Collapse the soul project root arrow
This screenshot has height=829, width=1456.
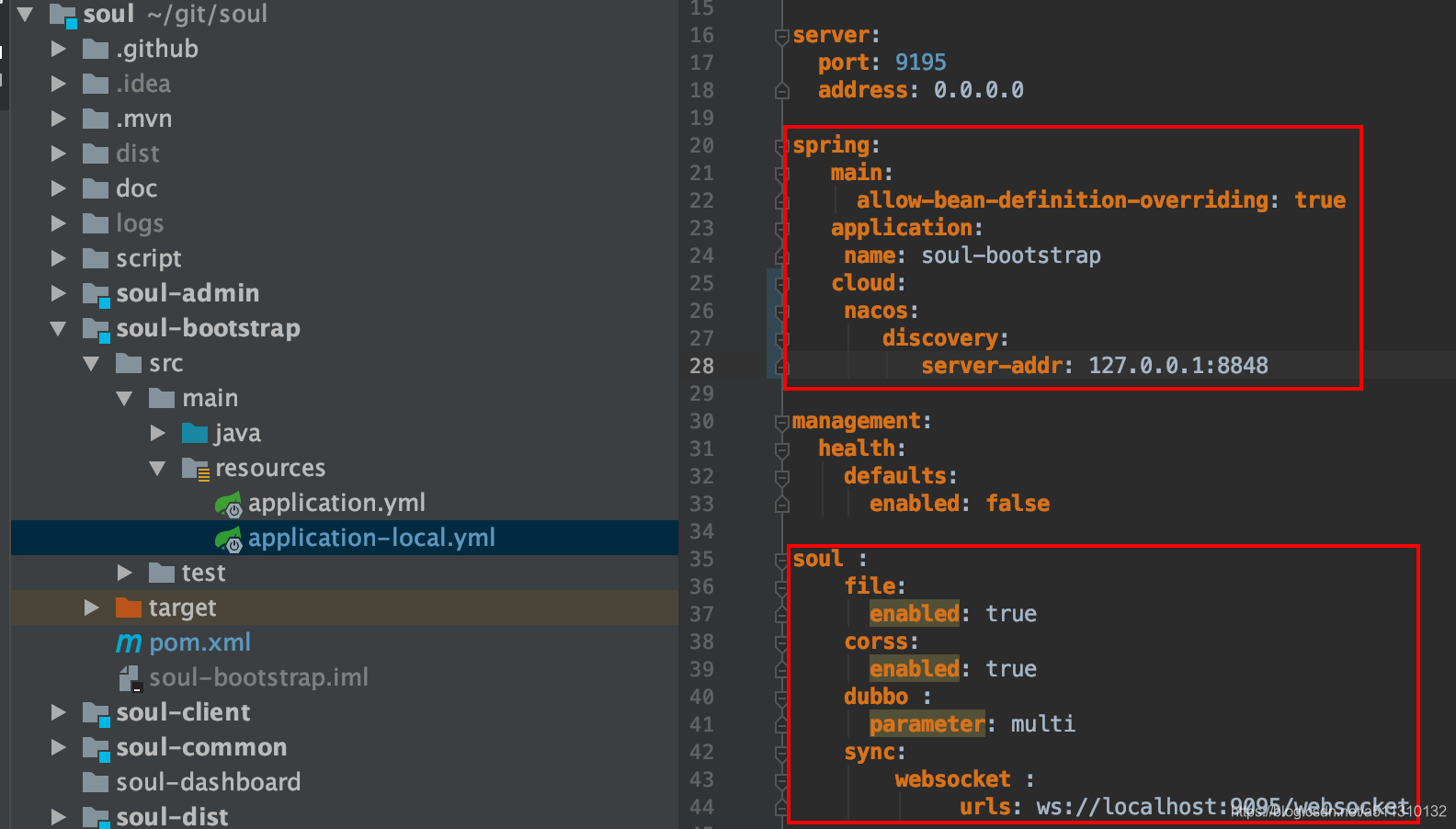(x=26, y=14)
